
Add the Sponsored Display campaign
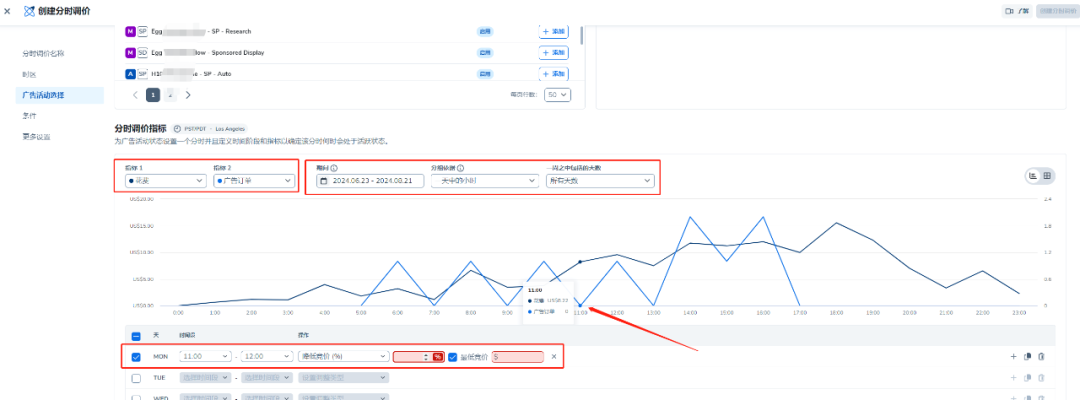(553, 52)
